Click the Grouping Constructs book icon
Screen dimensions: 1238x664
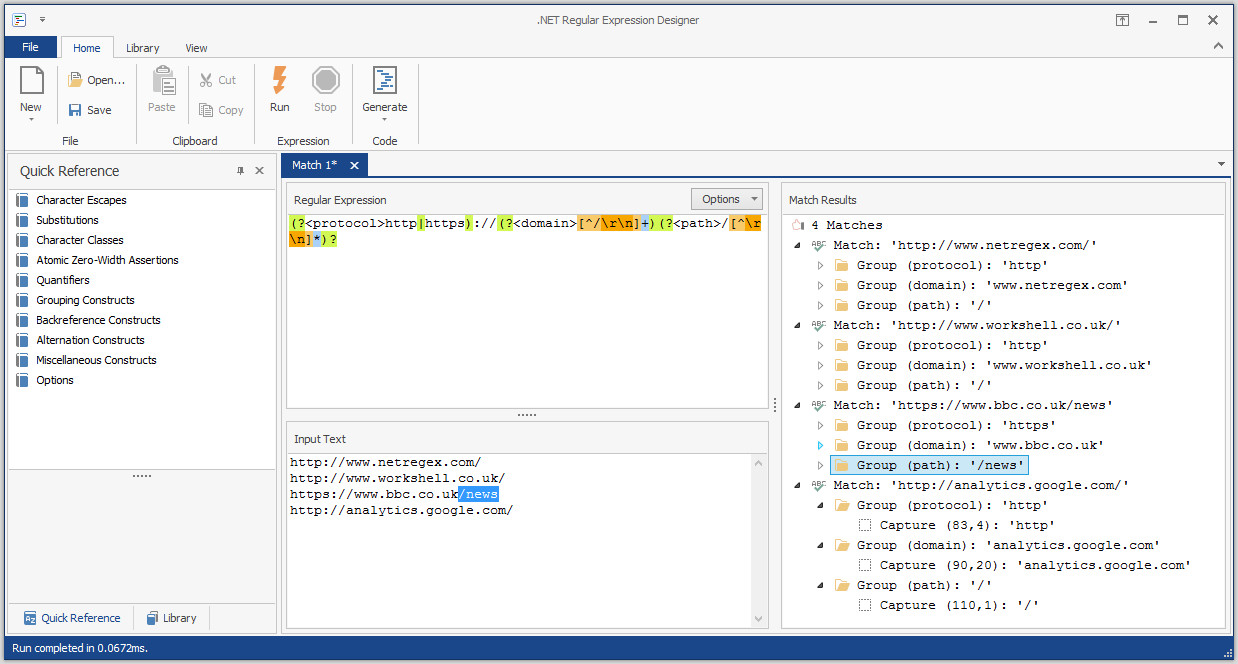point(23,300)
